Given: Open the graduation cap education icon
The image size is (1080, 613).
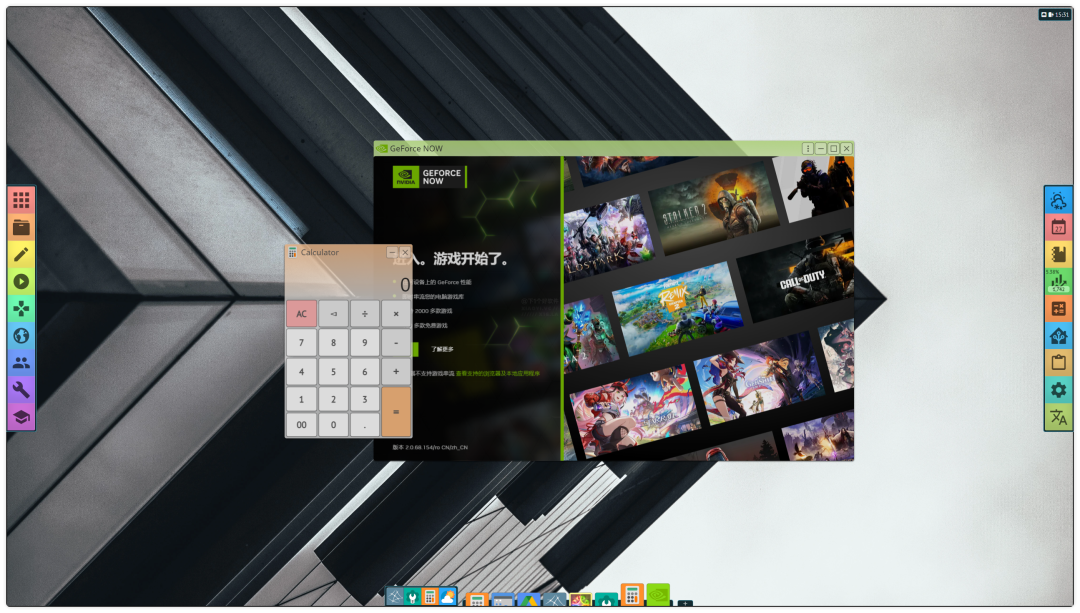Looking at the screenshot, I should 21,417.
